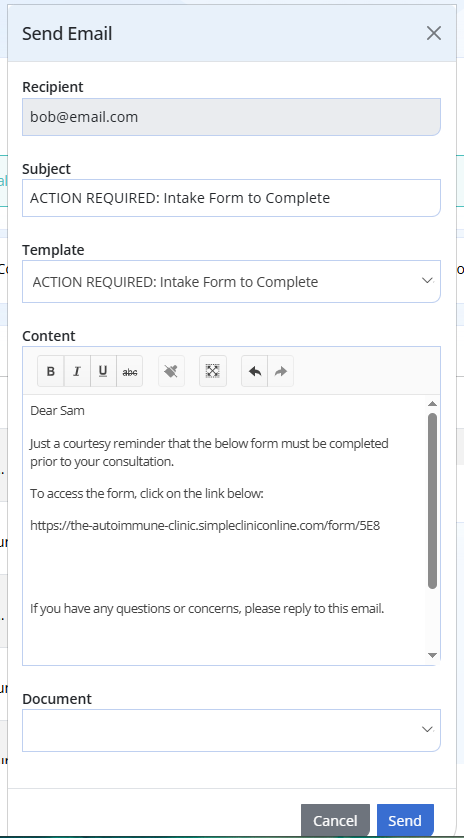Click 'To access the form' line
The image size is (464, 838).
pyautogui.click(x=147, y=493)
